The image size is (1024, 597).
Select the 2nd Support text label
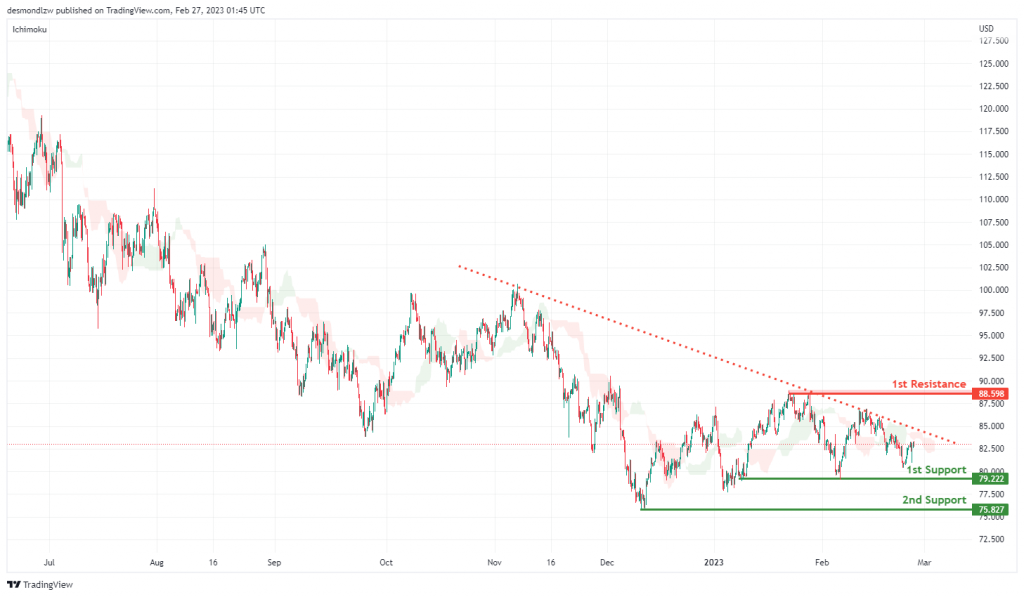point(934,500)
